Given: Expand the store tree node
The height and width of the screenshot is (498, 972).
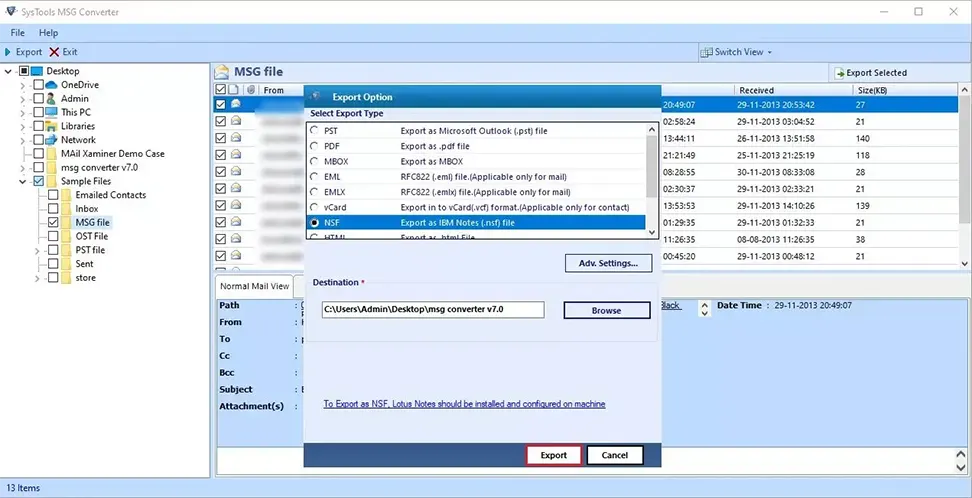Looking at the screenshot, I should pos(38,278).
